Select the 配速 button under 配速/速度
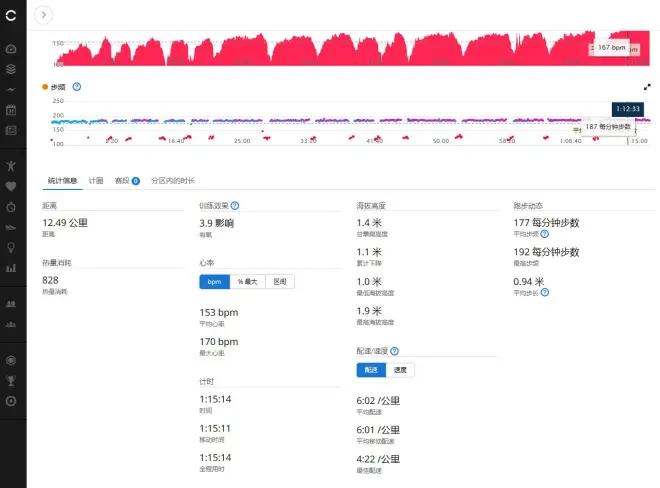This screenshot has height=488, width=660. tap(370, 370)
